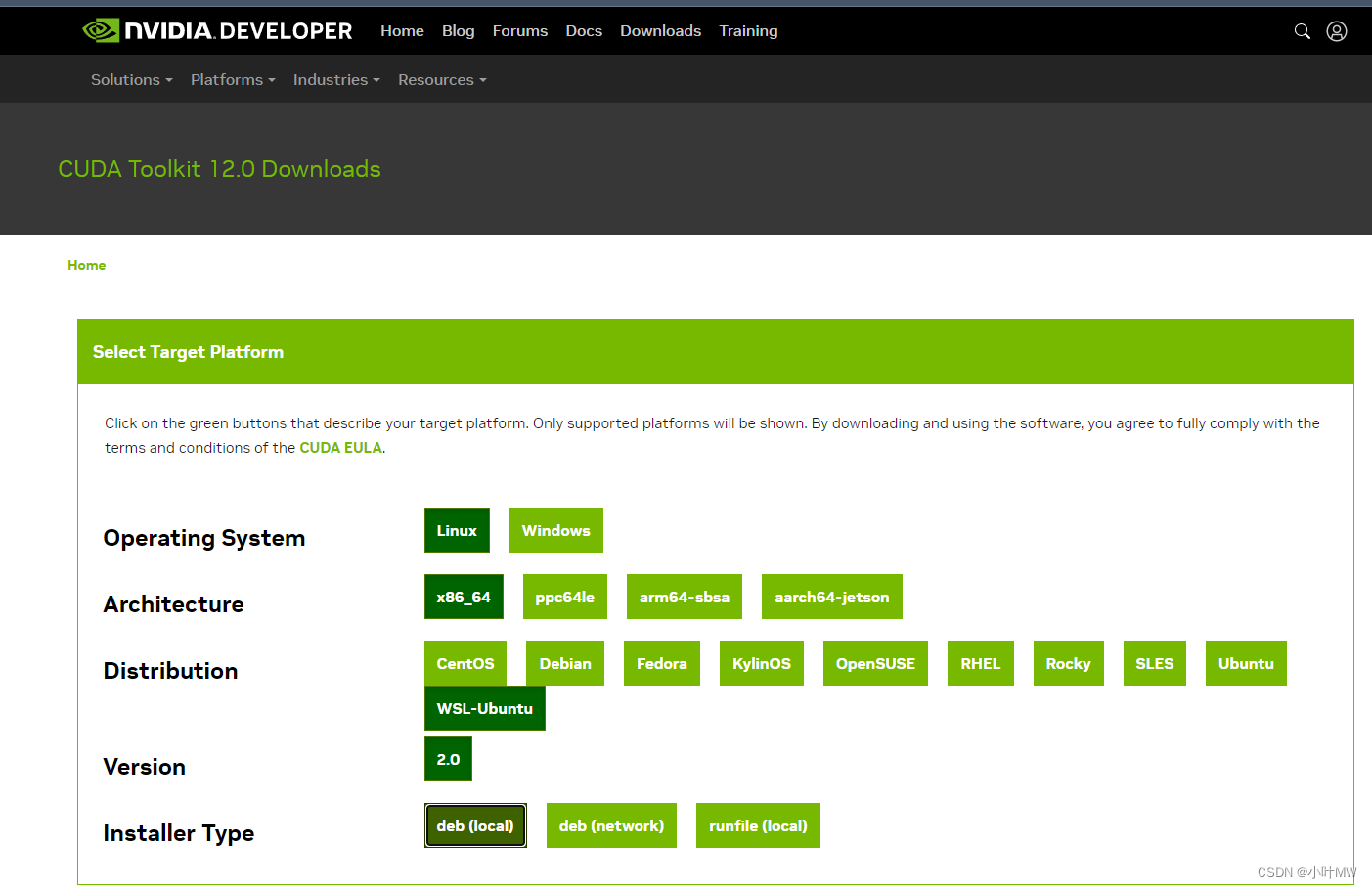Viewport: 1372px width, 888px height.
Task: Select ppc64le architecture
Action: click(x=565, y=597)
